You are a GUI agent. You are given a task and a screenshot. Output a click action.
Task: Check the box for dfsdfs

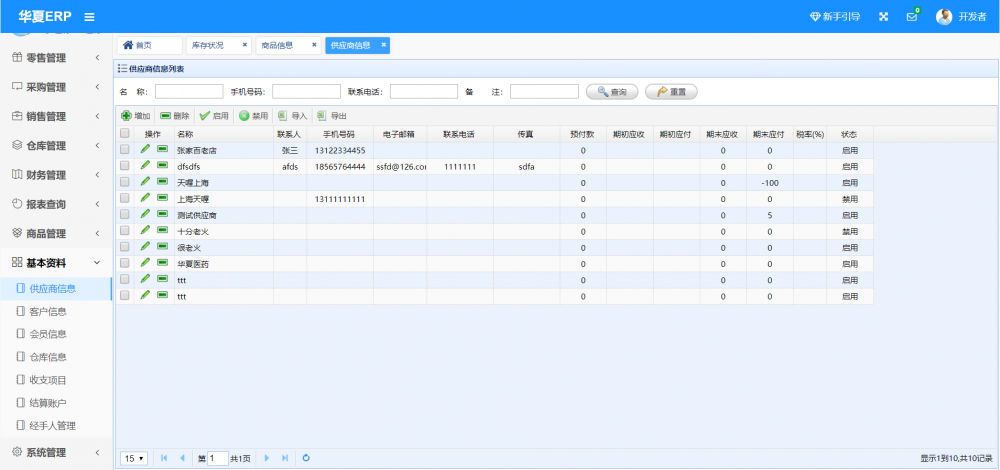[124, 166]
